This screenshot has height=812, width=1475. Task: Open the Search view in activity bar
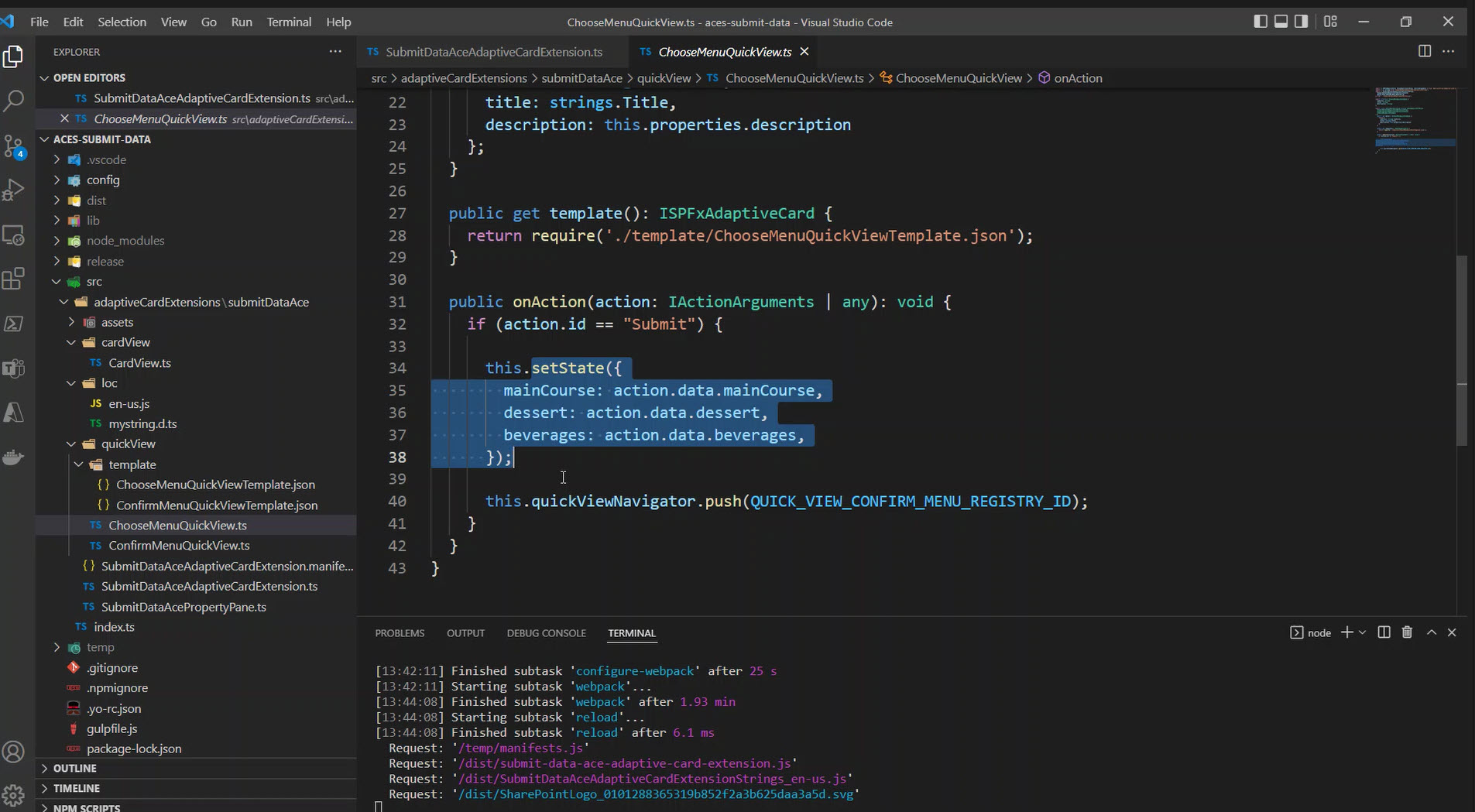pyautogui.click(x=14, y=101)
